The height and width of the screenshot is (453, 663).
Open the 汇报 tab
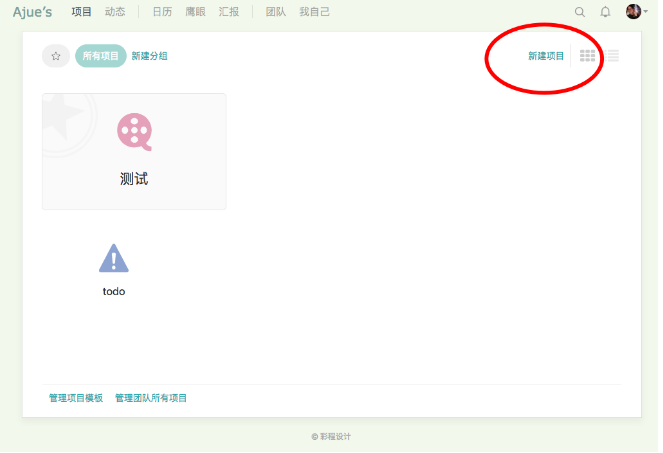229,12
